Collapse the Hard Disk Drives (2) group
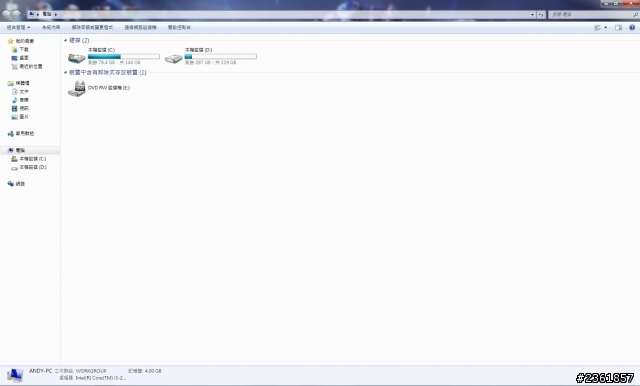640x386 pixels. (x=65, y=40)
